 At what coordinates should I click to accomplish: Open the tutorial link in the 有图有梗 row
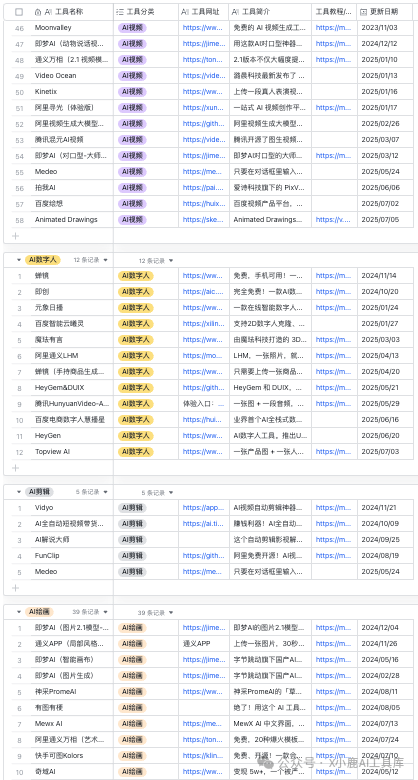pos(333,707)
